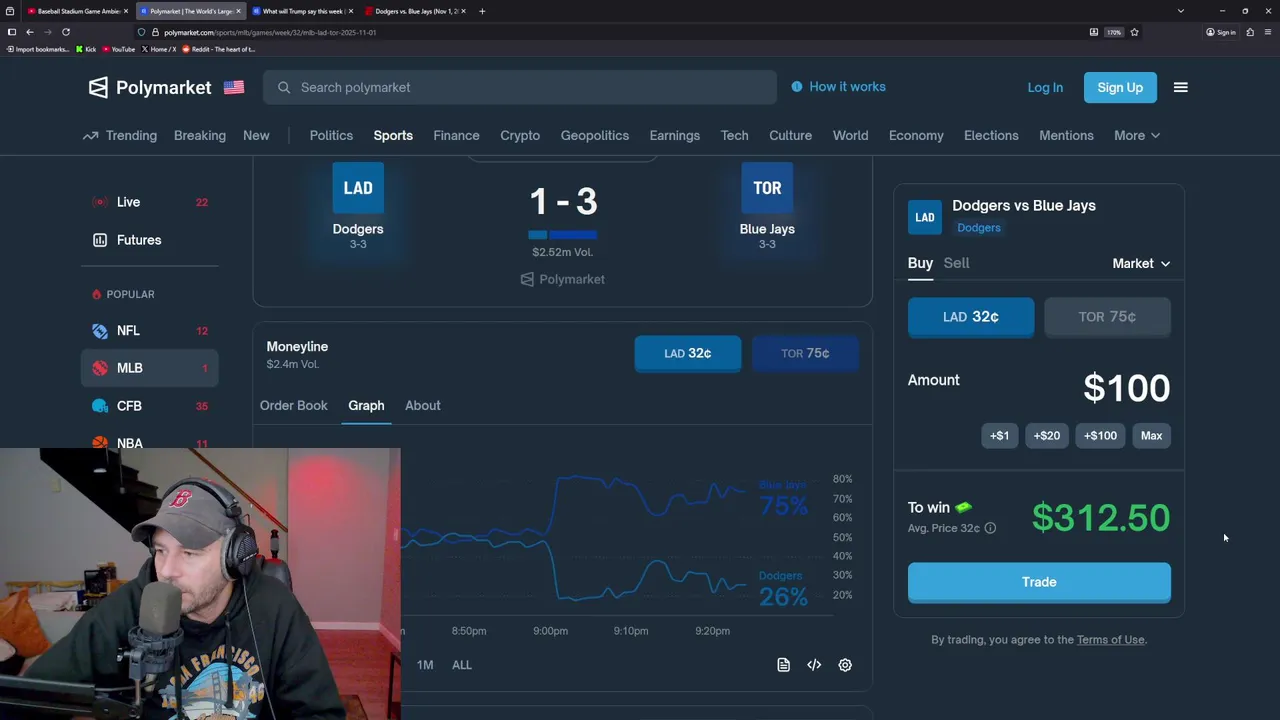This screenshot has width=1280, height=720.
Task: Go to Politics category
Action: [331, 135]
